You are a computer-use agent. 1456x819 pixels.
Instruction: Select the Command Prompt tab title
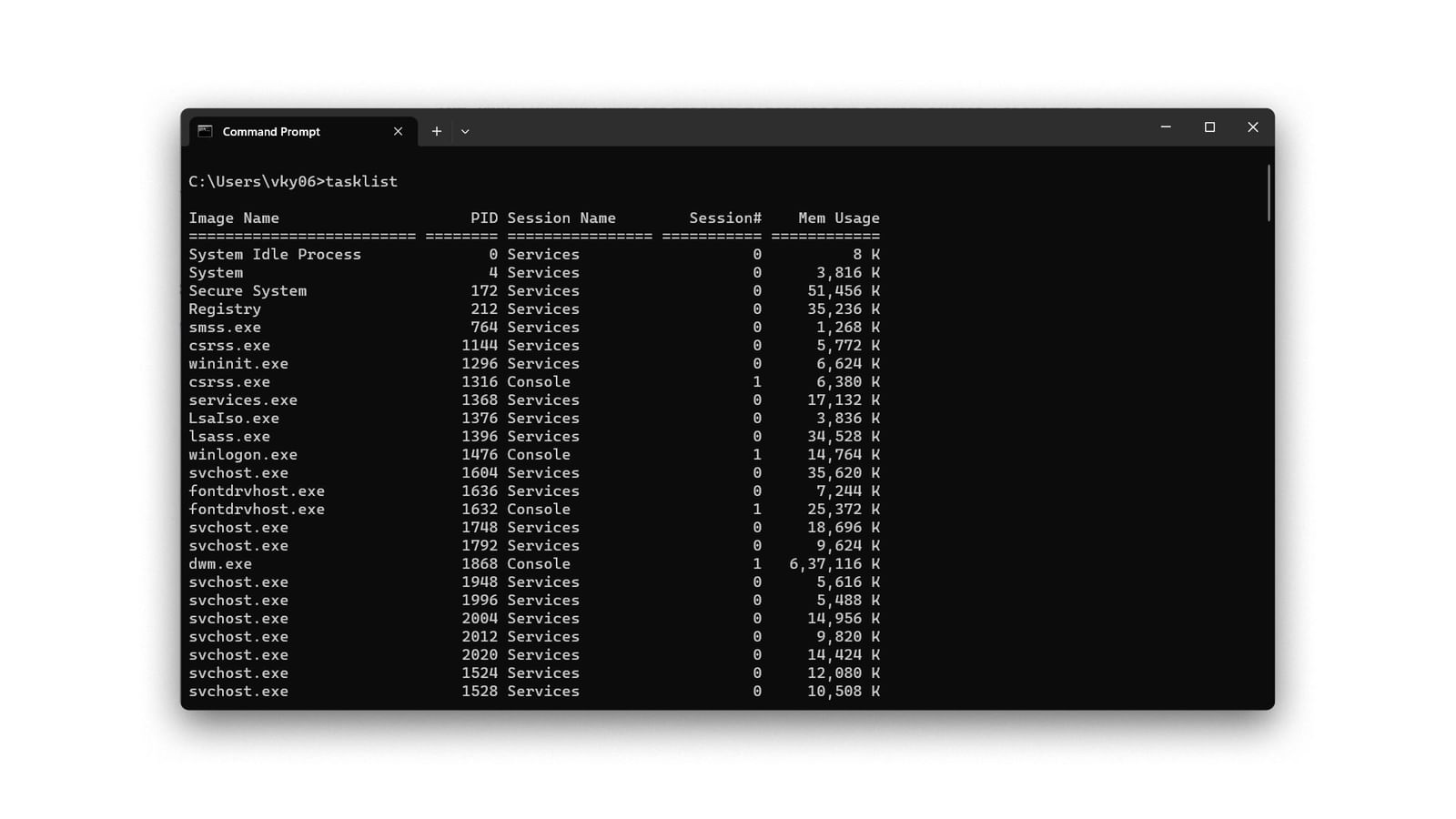pyautogui.click(x=271, y=131)
